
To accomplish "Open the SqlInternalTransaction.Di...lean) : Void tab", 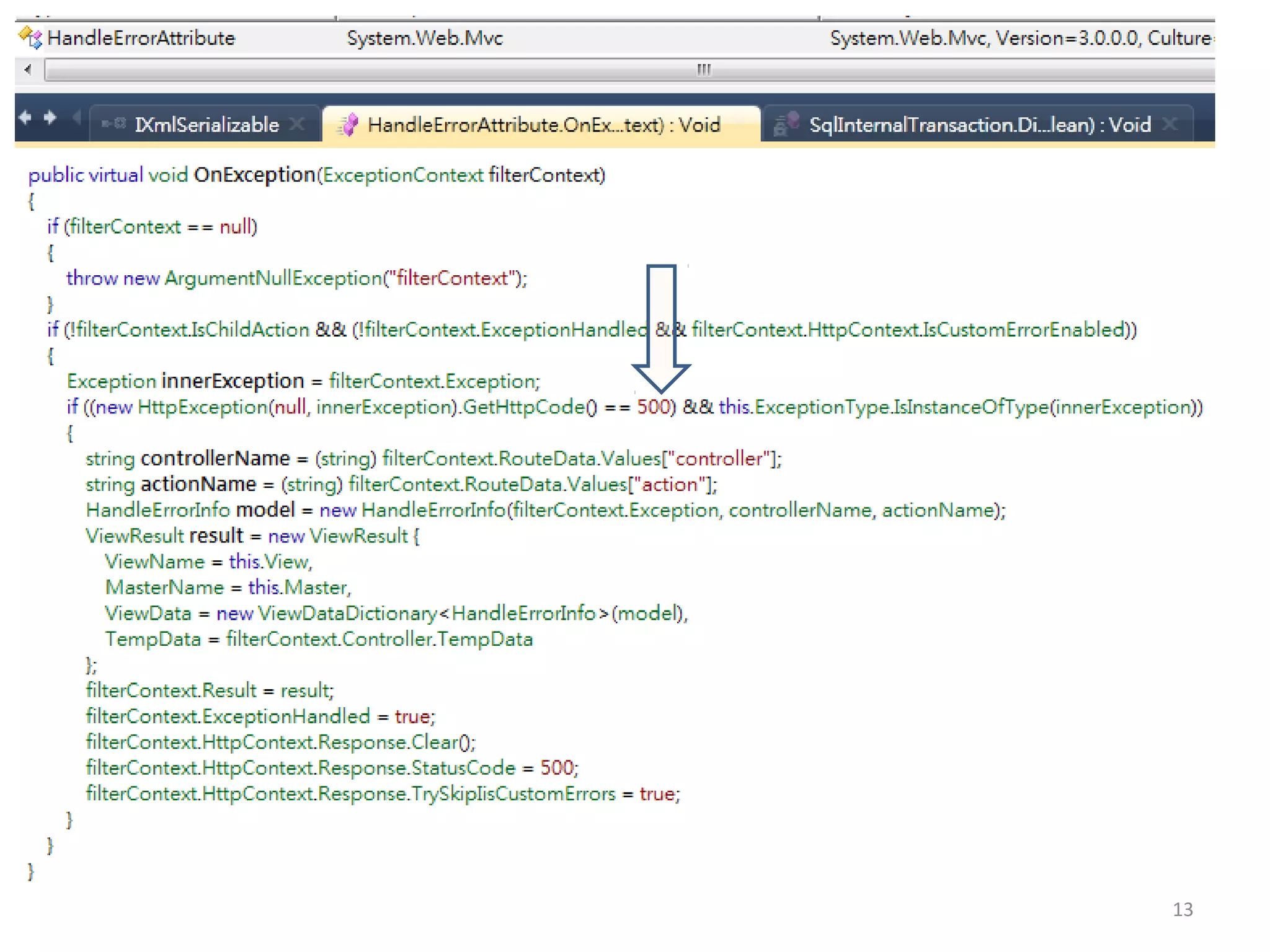I will pyautogui.click(x=979, y=125).
